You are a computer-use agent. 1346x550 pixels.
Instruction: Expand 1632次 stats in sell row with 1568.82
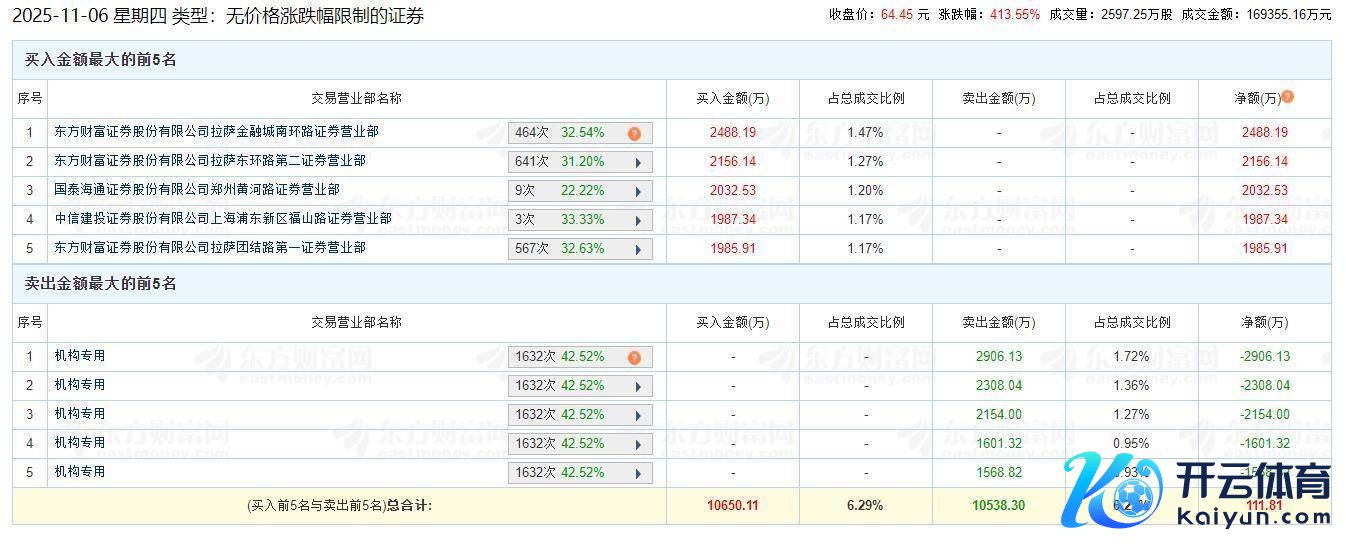click(638, 473)
